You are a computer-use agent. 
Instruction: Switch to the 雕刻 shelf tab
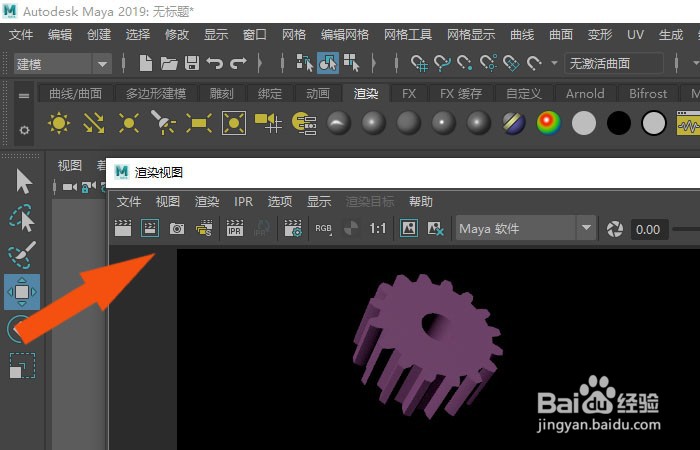pos(222,93)
